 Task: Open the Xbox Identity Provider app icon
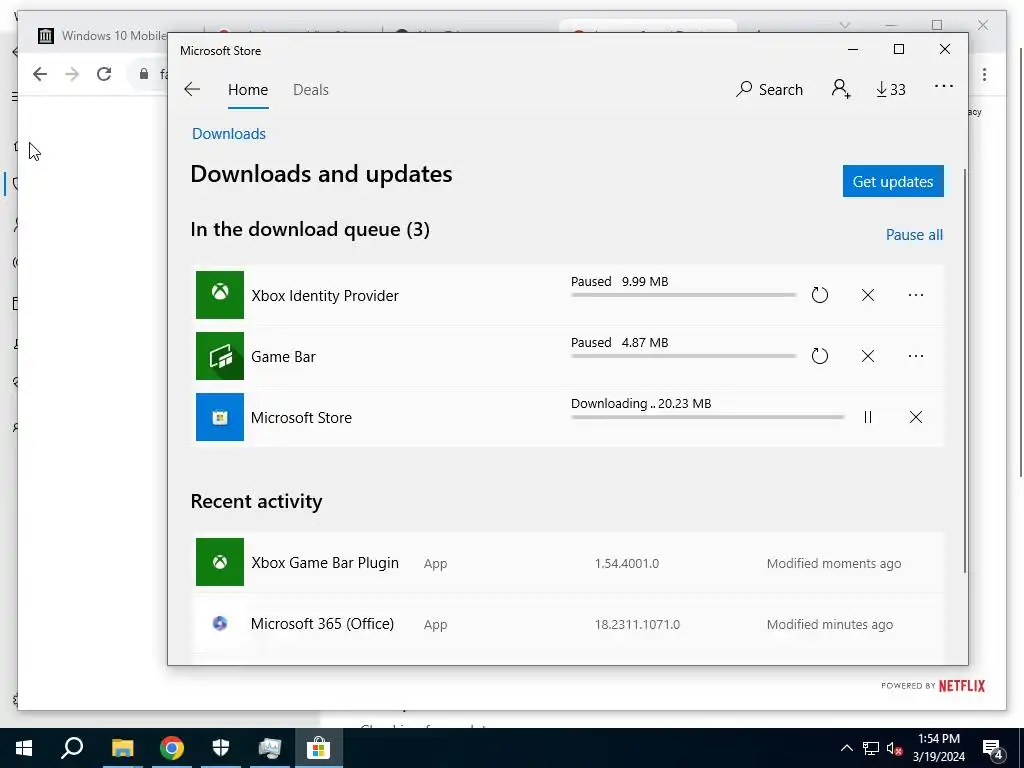point(220,295)
